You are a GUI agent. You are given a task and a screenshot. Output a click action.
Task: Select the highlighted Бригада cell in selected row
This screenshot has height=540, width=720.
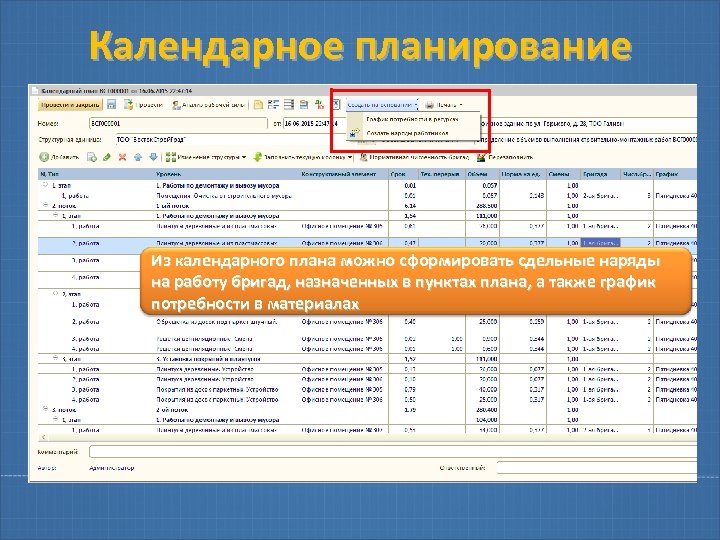click(601, 243)
